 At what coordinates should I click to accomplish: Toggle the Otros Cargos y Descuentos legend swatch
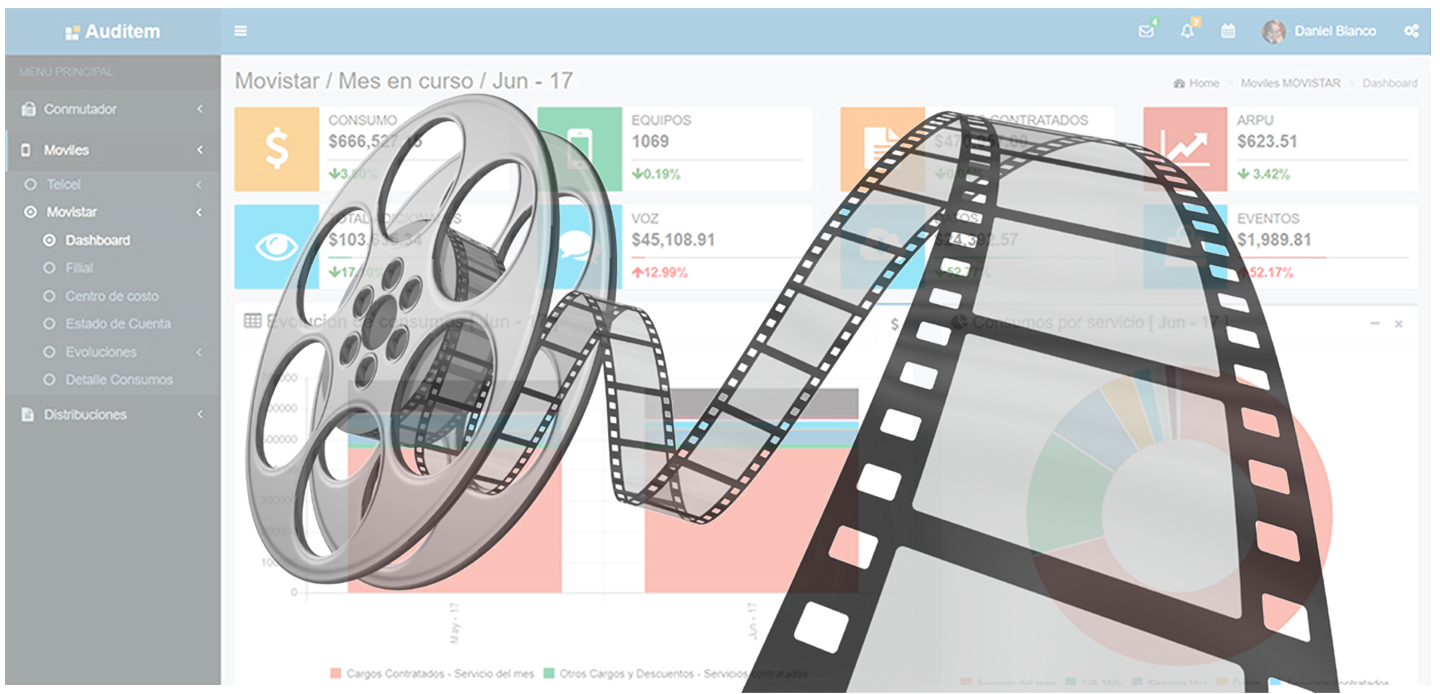pos(548,673)
